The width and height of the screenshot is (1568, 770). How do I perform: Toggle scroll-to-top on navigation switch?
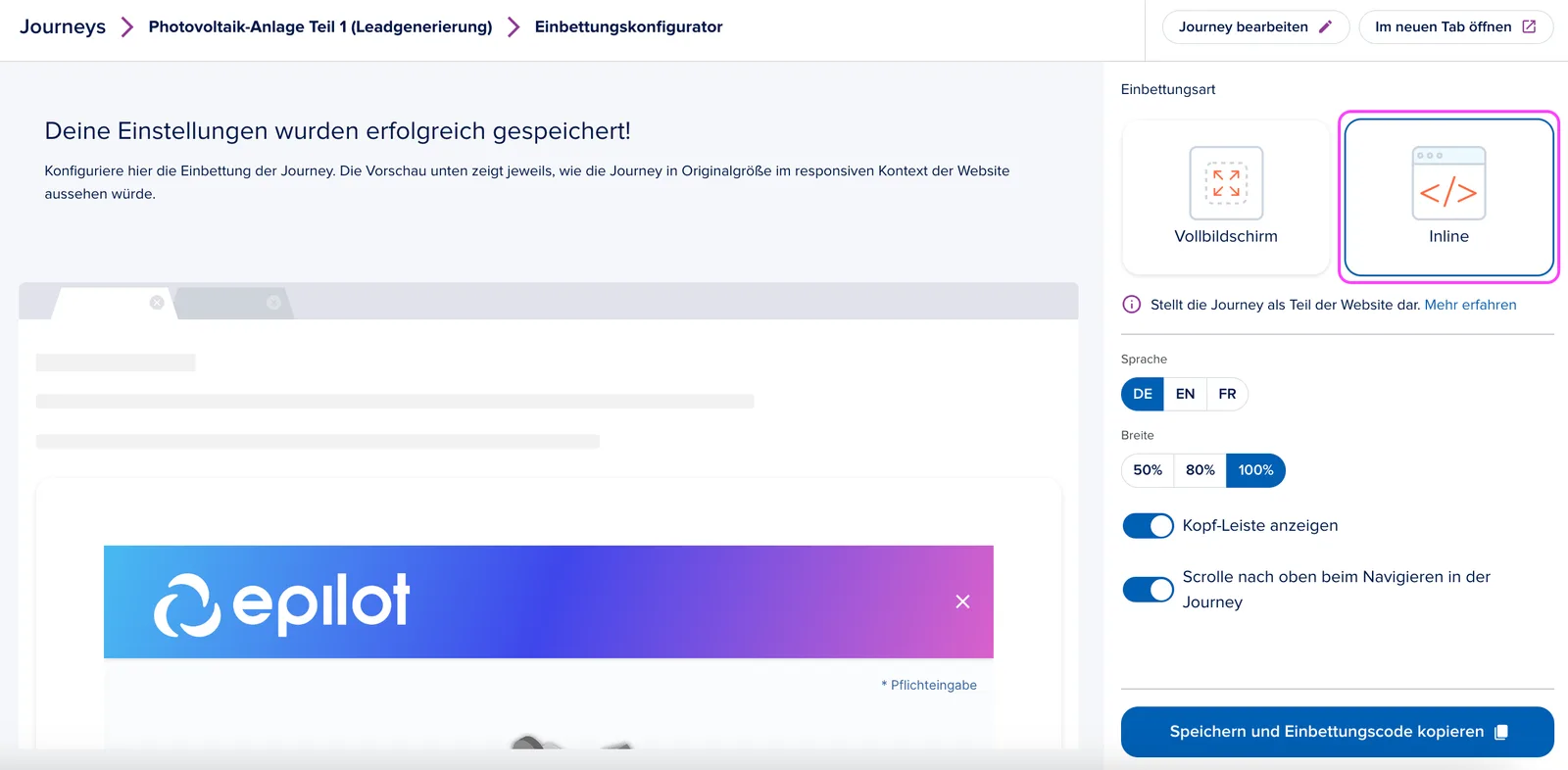(1148, 590)
